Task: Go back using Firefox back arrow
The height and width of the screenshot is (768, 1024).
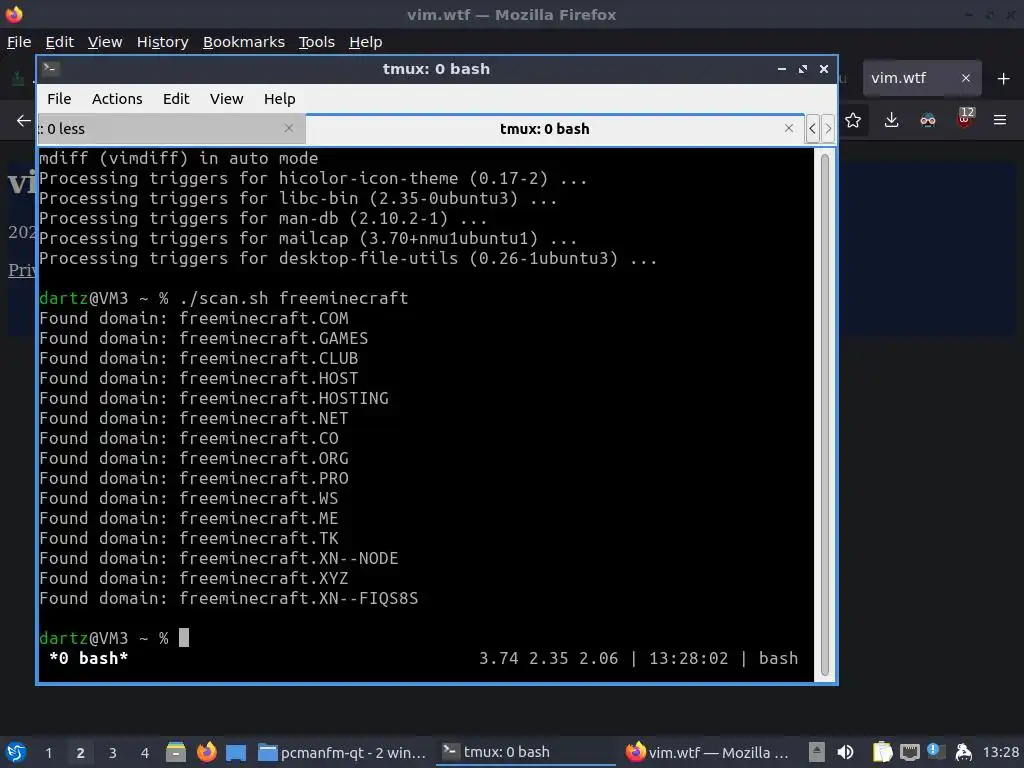Action: [24, 120]
